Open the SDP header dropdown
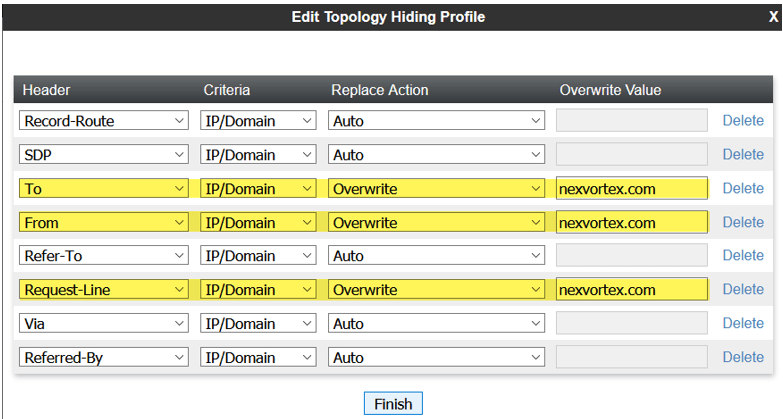The height and width of the screenshot is (419, 783). (x=104, y=154)
